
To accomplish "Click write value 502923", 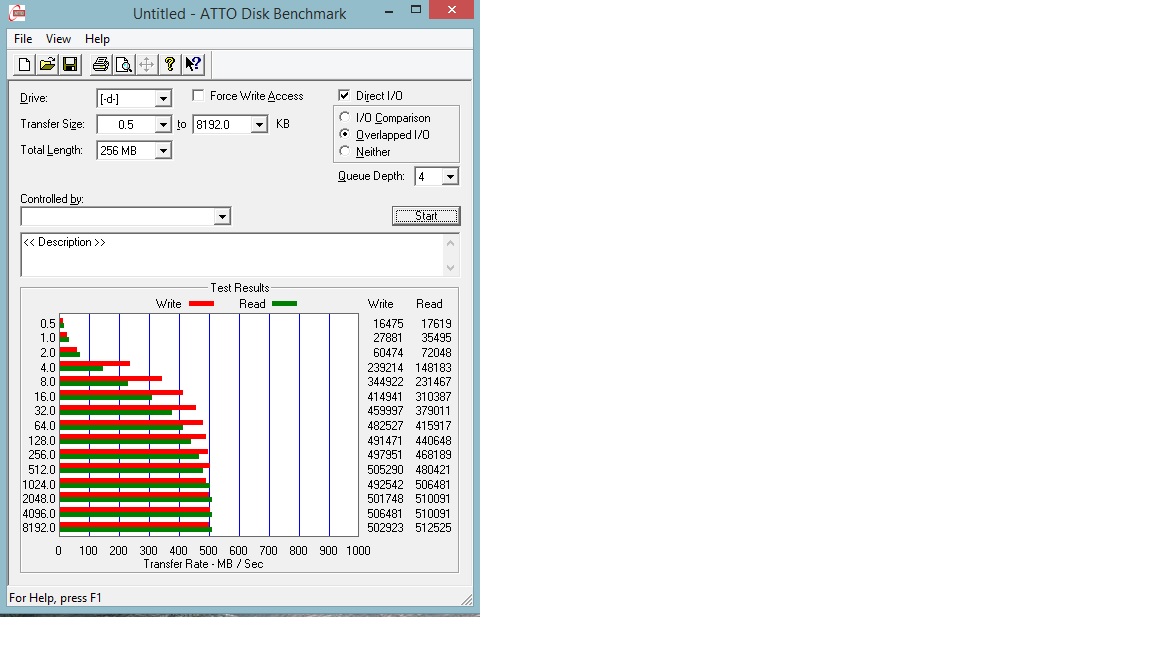I will pyautogui.click(x=385, y=528).
